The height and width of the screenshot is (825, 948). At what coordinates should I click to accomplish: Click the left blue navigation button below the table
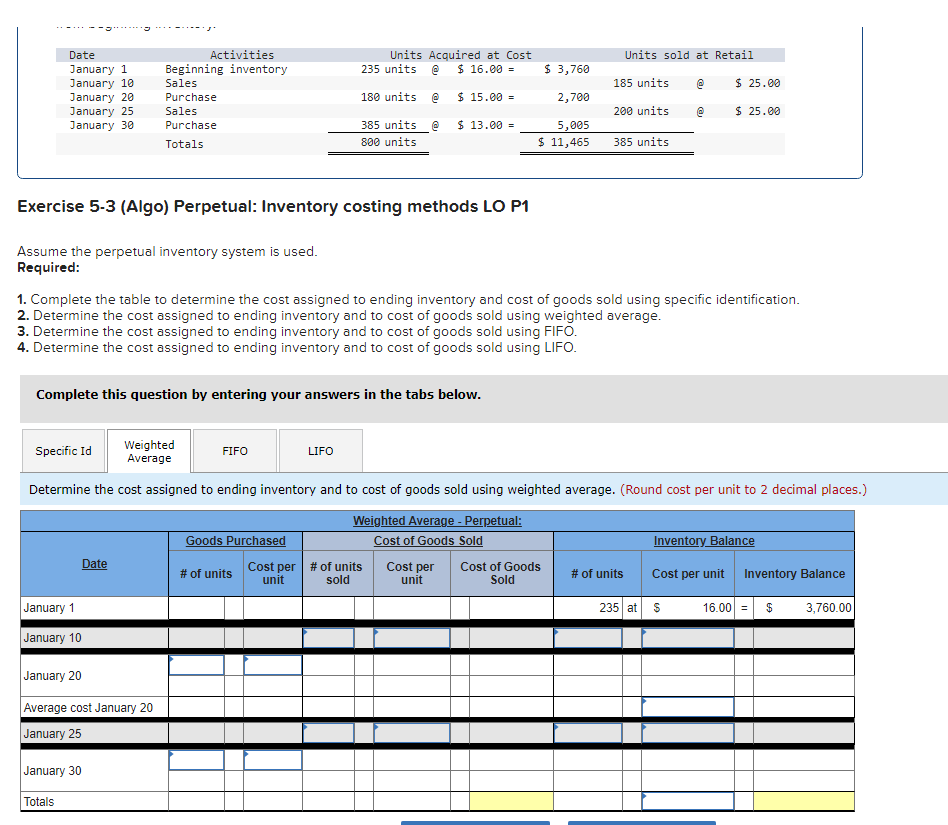point(474,822)
